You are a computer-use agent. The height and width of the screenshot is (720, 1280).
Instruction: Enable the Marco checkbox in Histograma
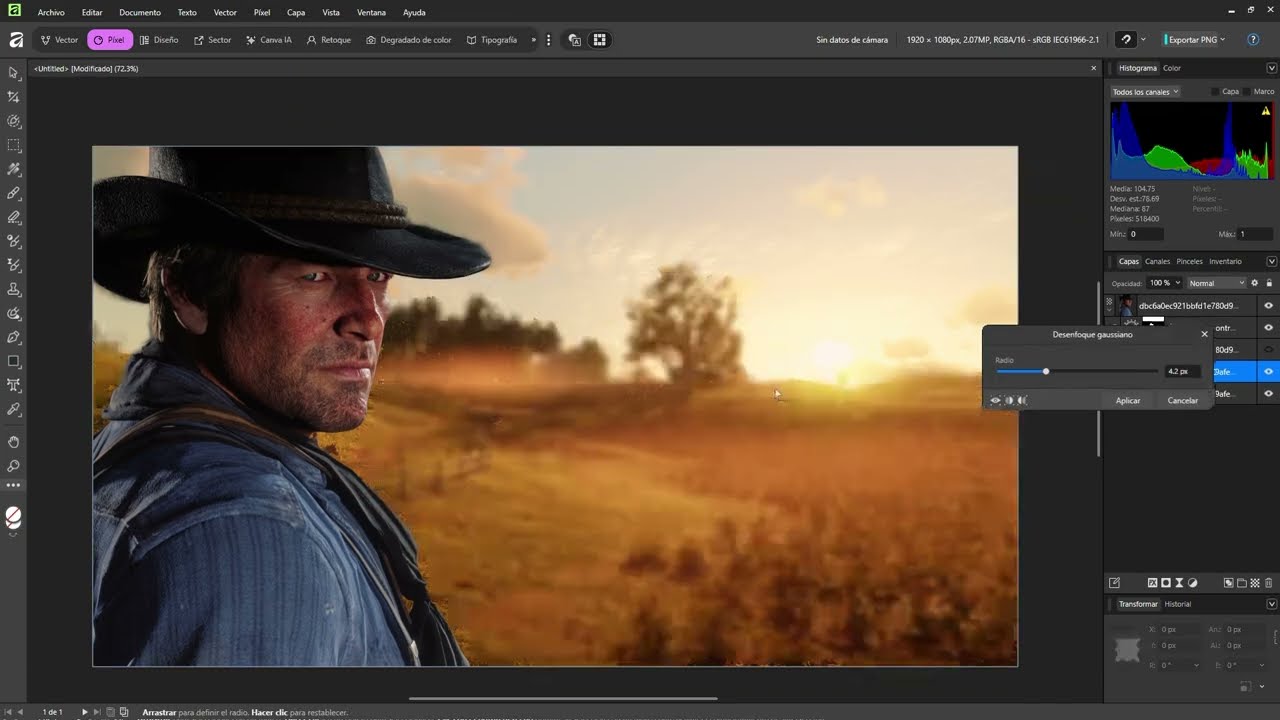click(x=1247, y=91)
